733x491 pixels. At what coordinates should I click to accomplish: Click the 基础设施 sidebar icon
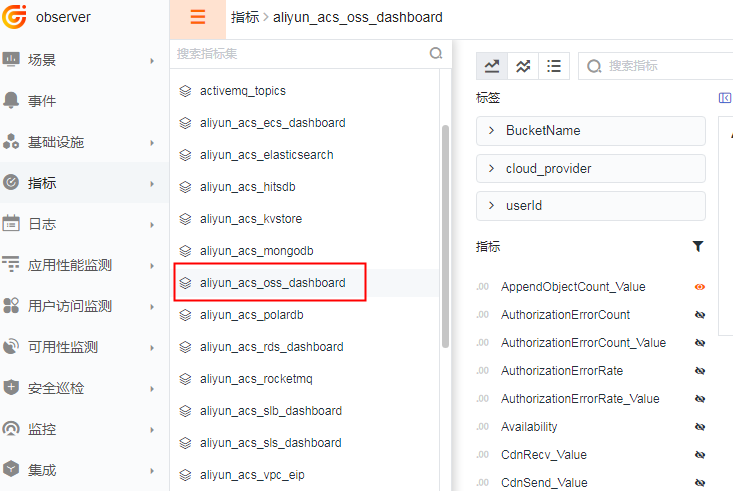(11, 142)
